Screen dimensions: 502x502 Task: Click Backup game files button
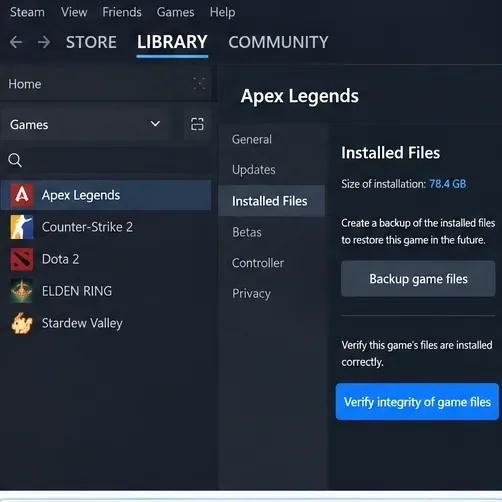point(418,279)
